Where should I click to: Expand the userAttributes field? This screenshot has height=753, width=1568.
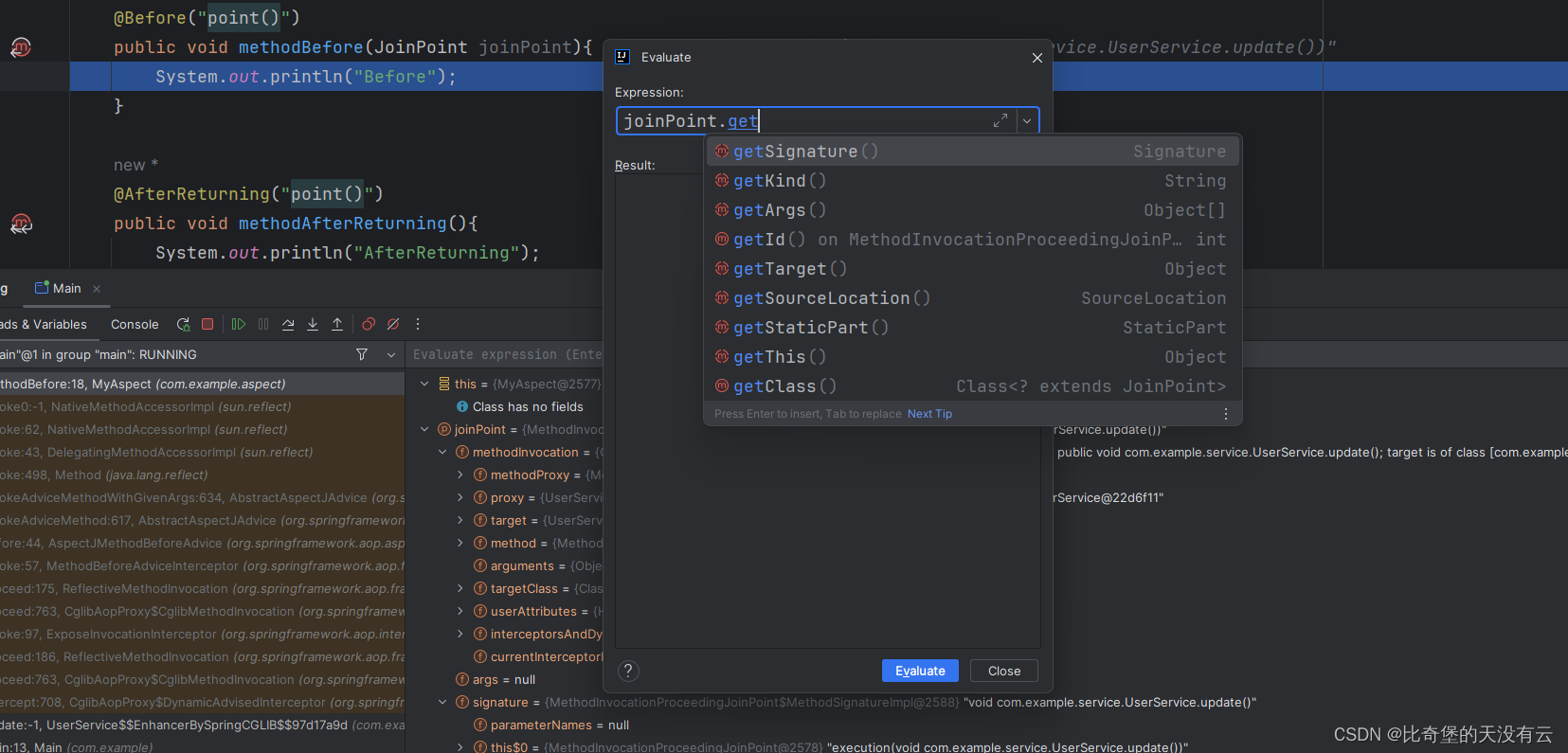click(x=460, y=611)
